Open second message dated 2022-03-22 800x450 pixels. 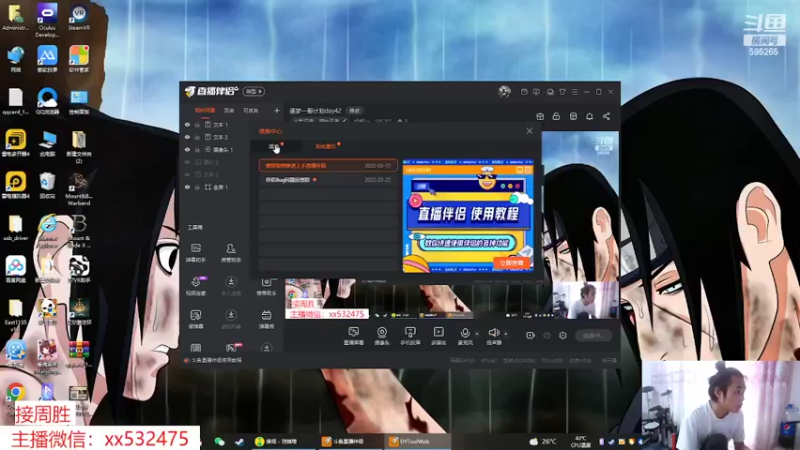pos(328,180)
